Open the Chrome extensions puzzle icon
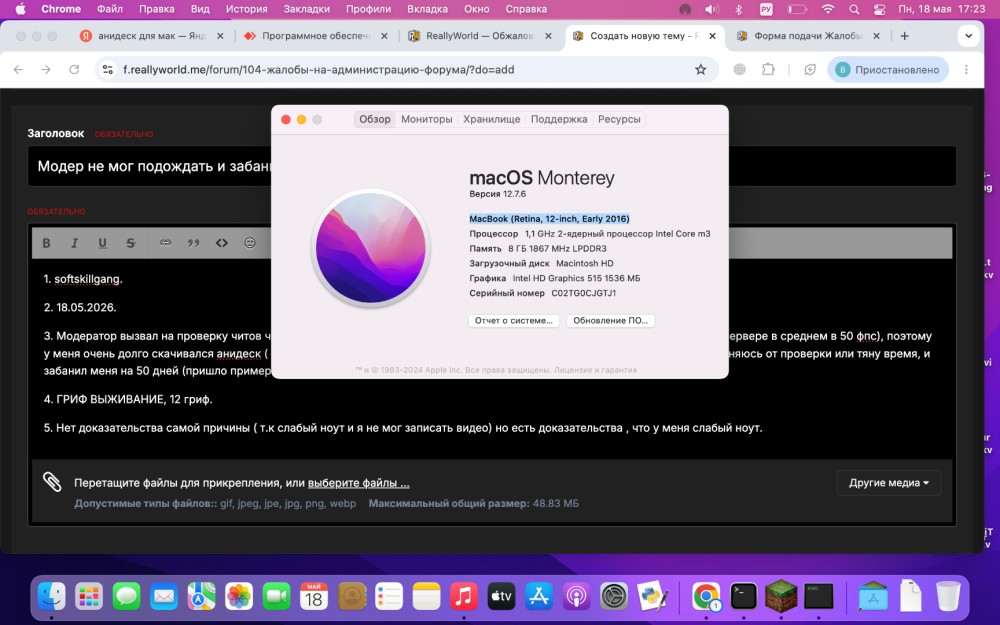This screenshot has height=625, width=1000. 768,70
